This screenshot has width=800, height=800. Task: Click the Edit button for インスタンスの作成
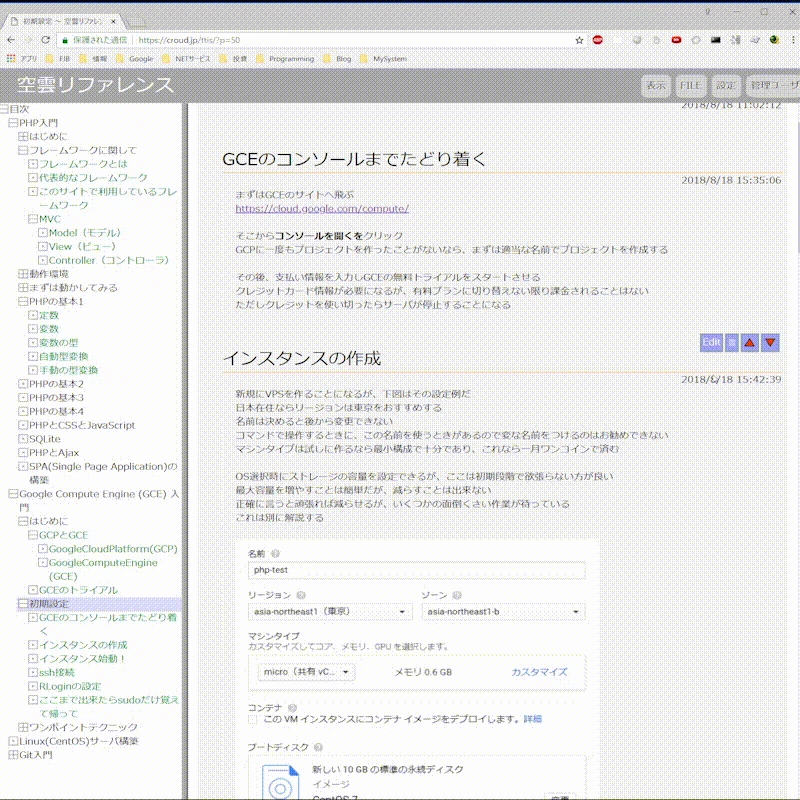(711, 342)
